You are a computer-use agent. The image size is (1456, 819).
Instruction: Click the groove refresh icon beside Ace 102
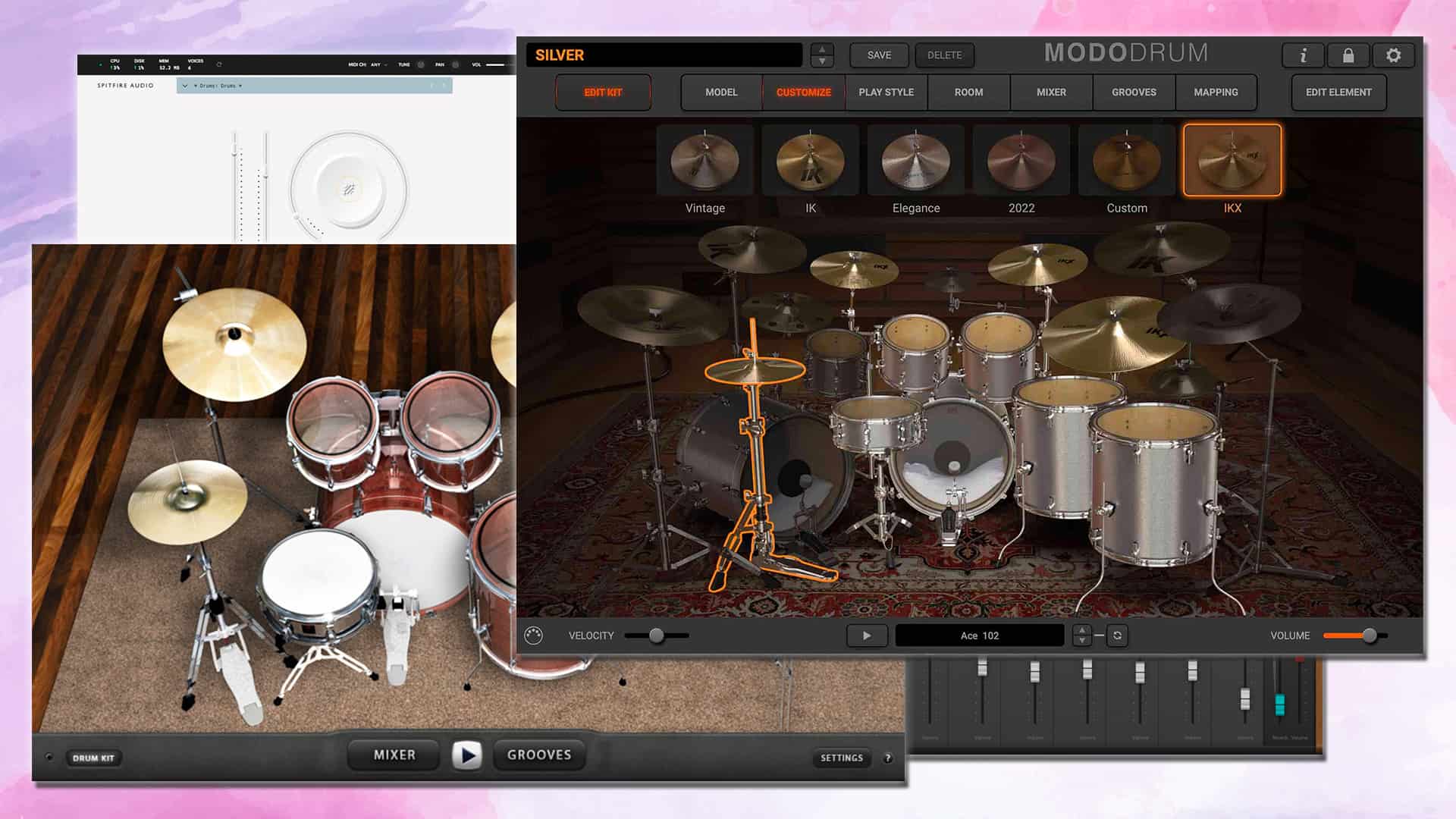coord(1117,635)
